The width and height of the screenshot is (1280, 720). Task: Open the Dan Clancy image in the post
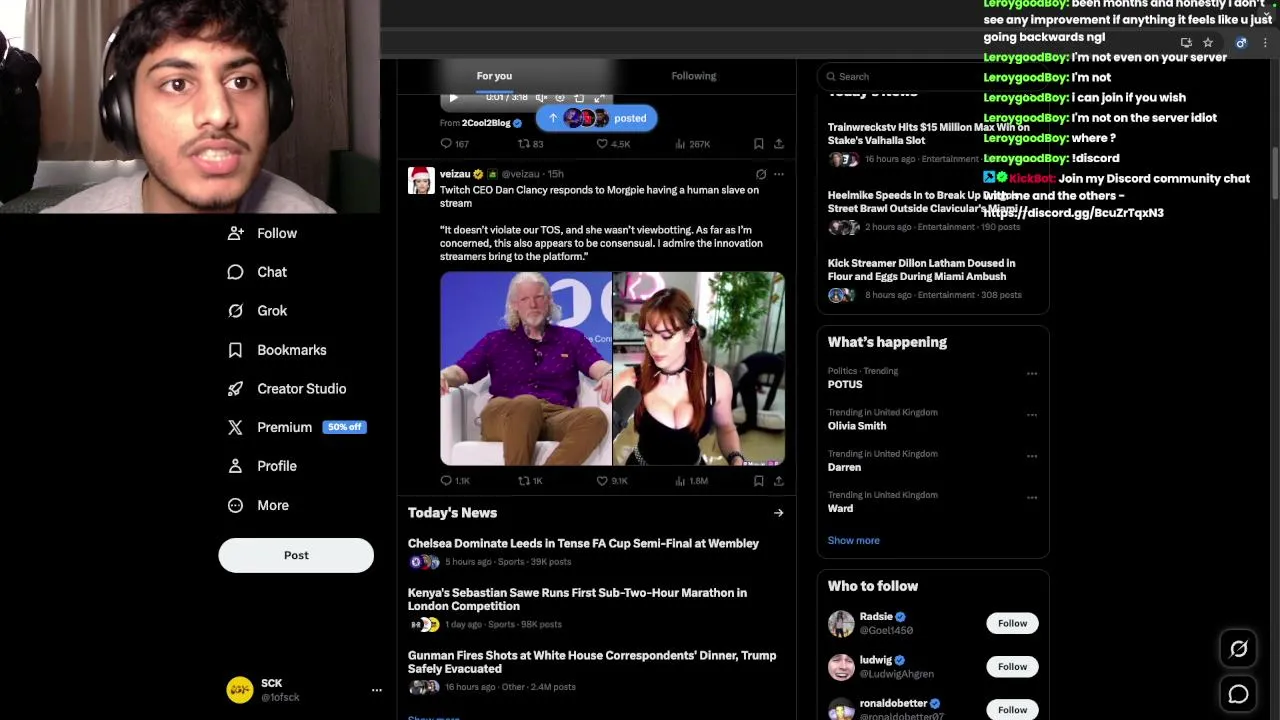tap(526, 369)
